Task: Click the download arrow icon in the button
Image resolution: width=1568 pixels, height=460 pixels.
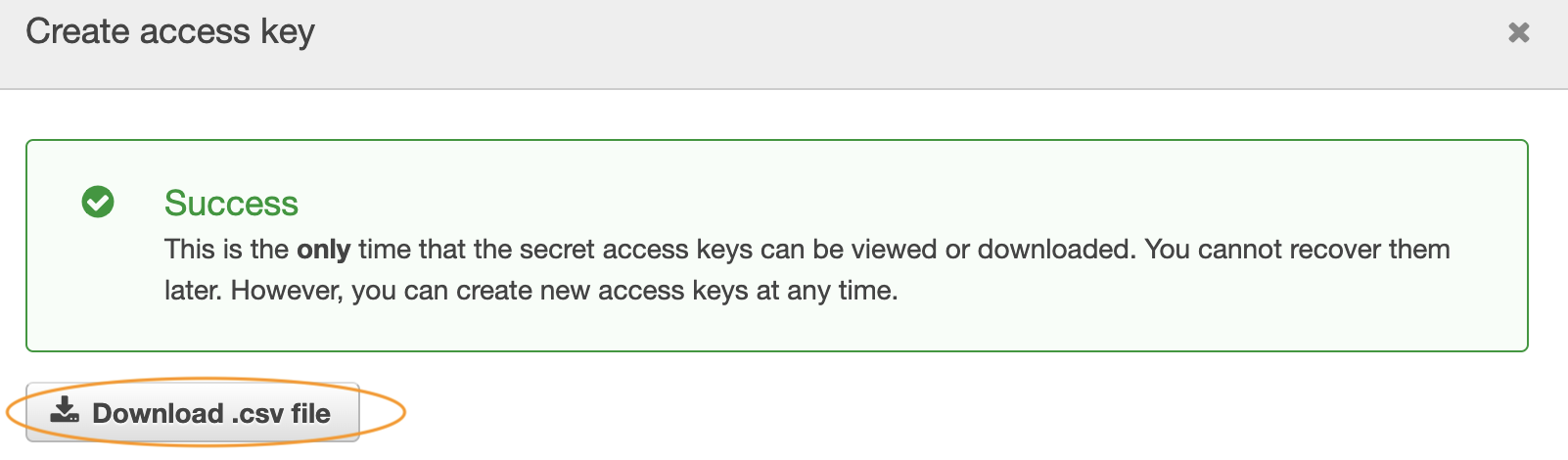Action: [x=65, y=411]
